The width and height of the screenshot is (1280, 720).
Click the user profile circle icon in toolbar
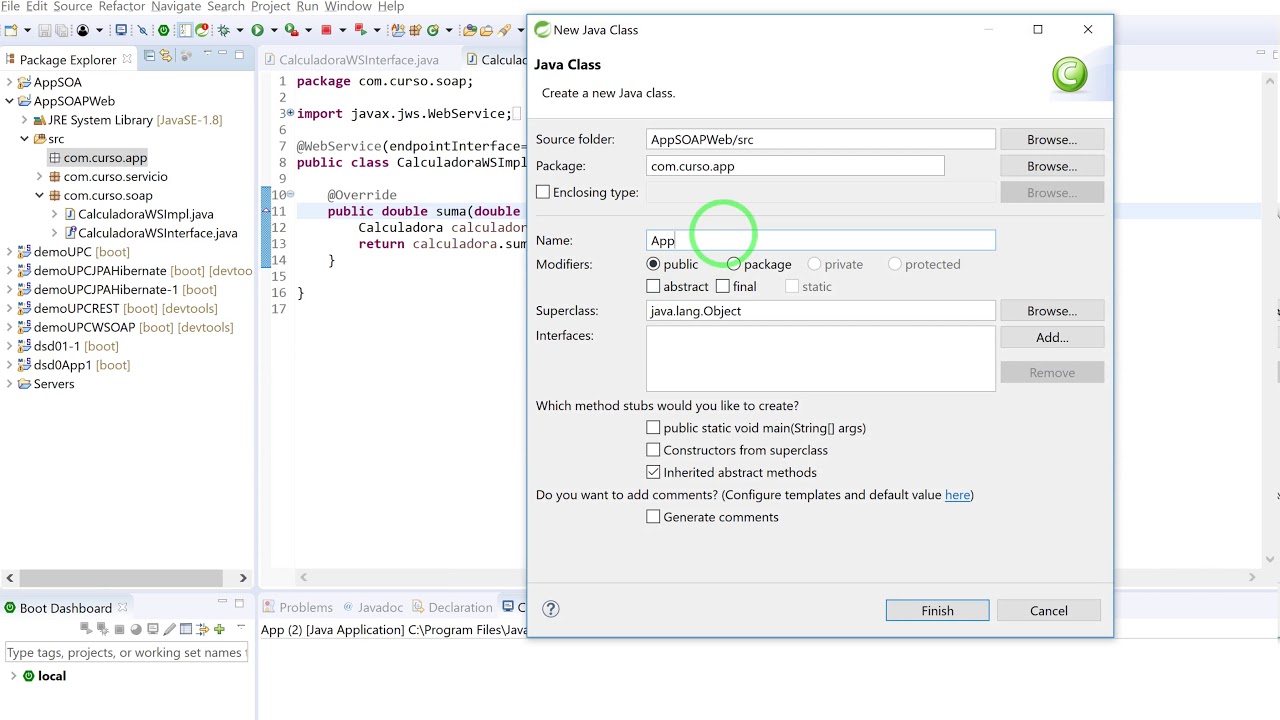click(x=83, y=30)
